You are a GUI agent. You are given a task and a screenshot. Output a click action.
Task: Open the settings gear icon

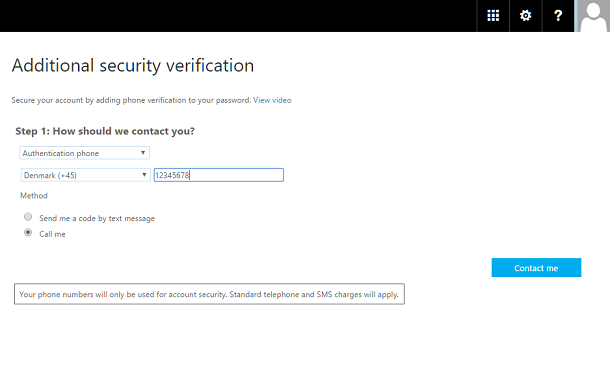(526, 16)
